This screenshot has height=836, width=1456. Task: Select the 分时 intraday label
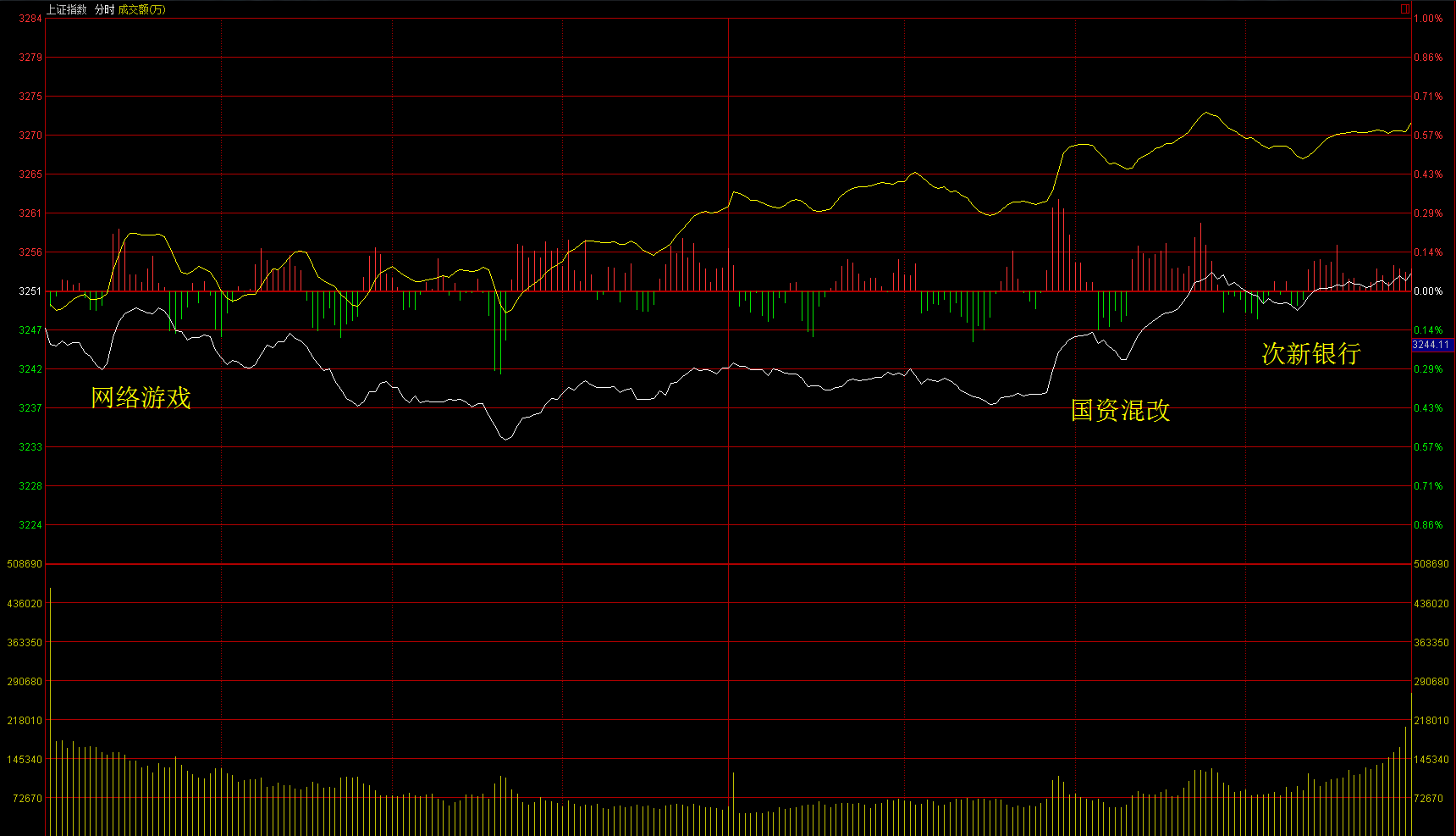104,9
